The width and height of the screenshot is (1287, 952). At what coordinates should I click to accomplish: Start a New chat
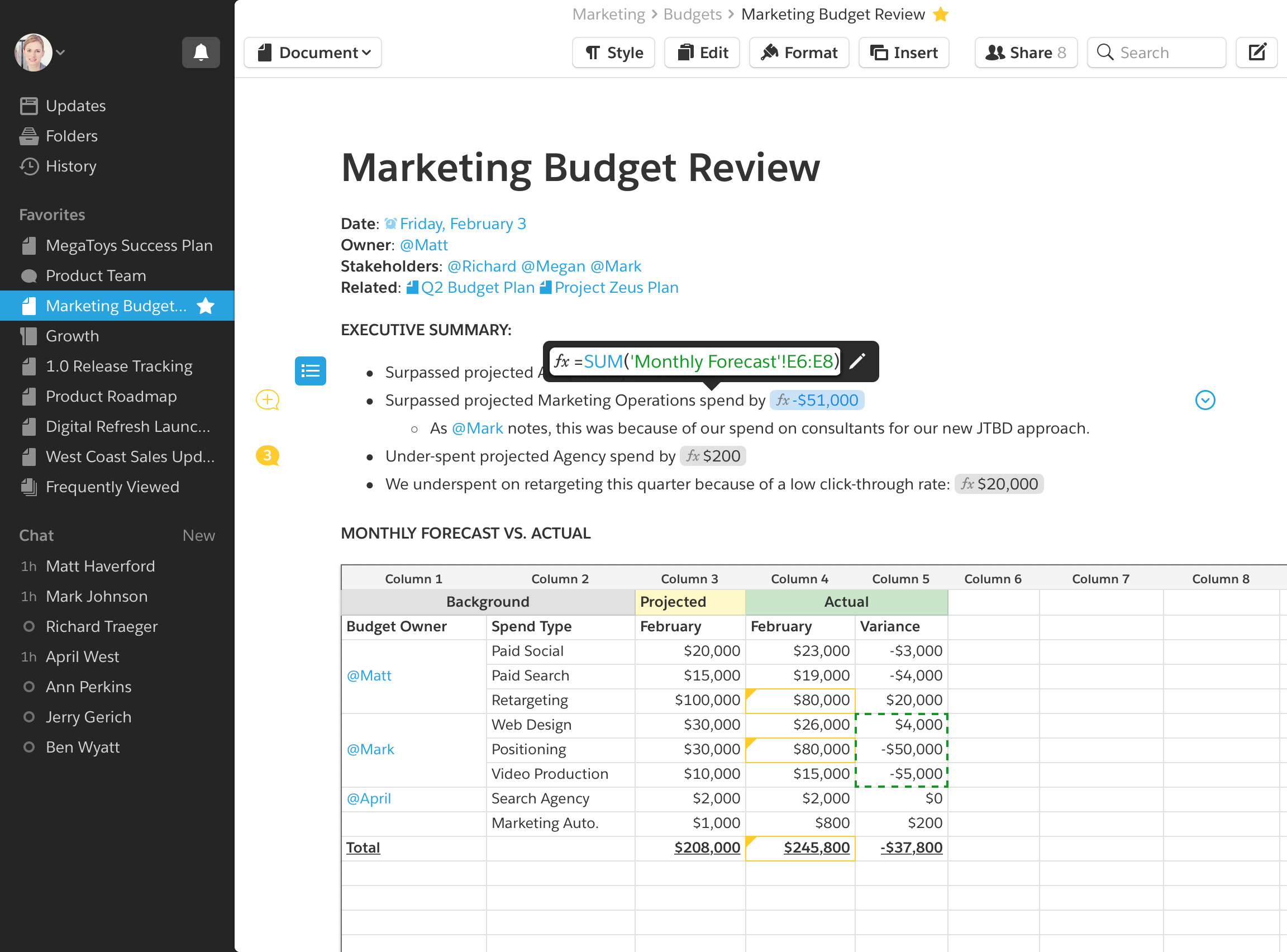pos(198,535)
